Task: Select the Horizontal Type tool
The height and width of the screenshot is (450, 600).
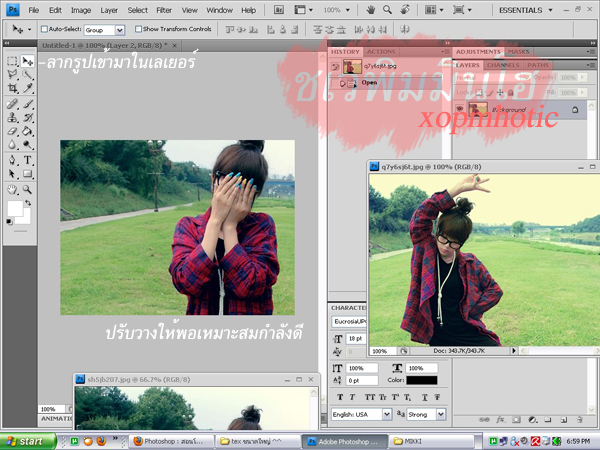Action: point(28,160)
